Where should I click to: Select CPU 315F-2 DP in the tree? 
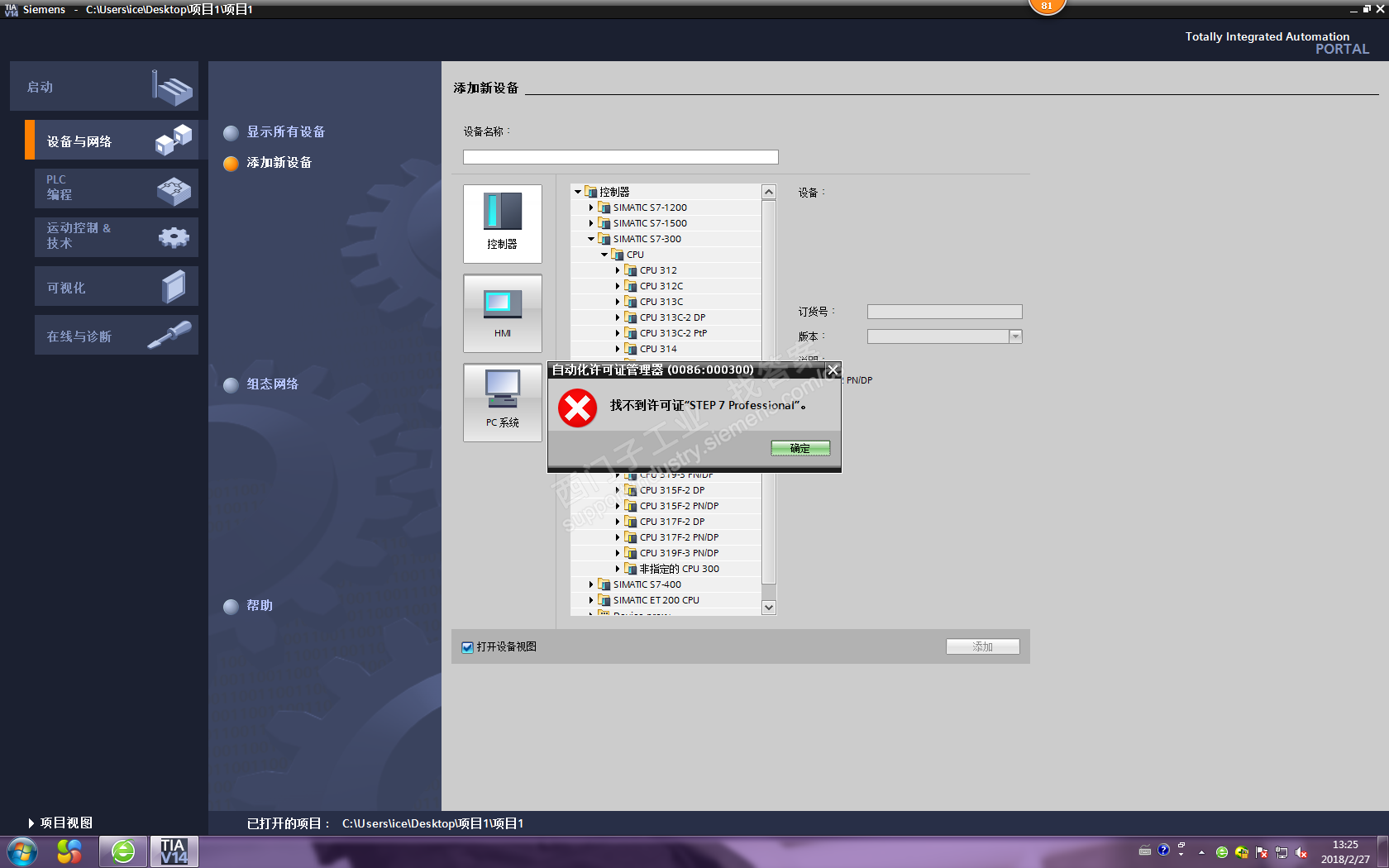coord(672,490)
